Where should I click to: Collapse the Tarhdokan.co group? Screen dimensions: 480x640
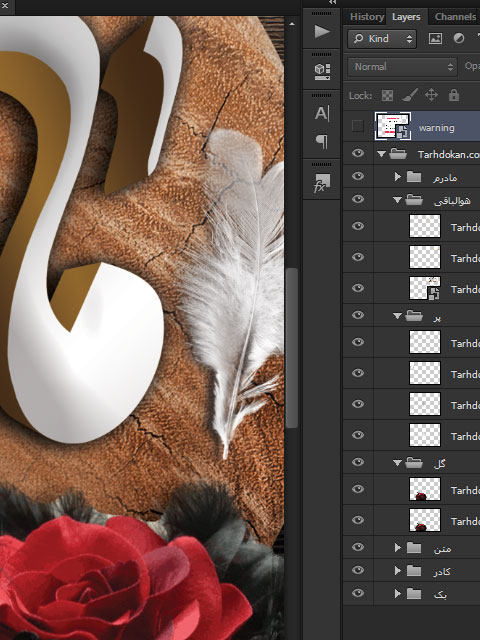381,154
